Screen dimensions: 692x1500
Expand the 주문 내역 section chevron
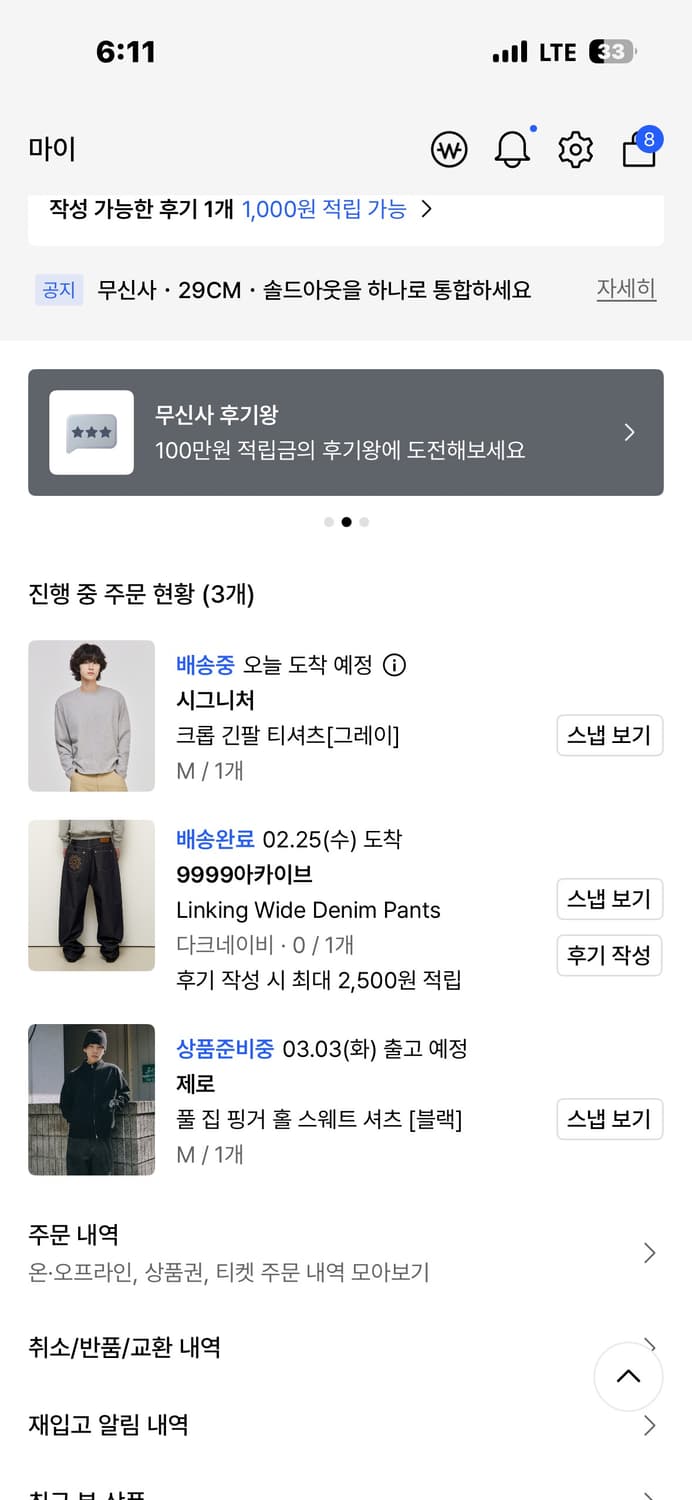click(x=651, y=1250)
